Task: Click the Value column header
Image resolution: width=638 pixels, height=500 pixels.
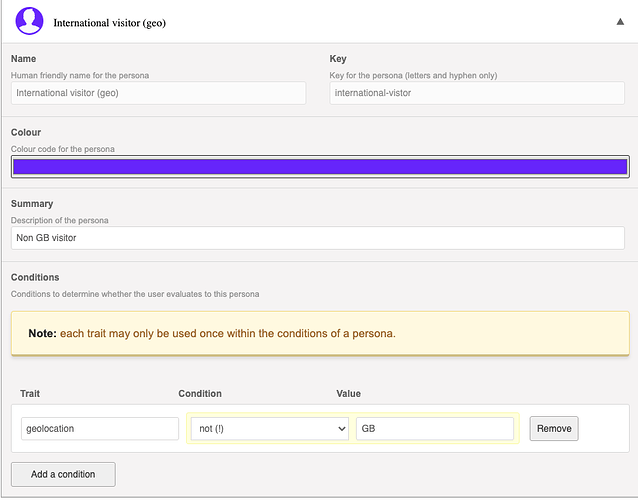Action: [x=348, y=393]
